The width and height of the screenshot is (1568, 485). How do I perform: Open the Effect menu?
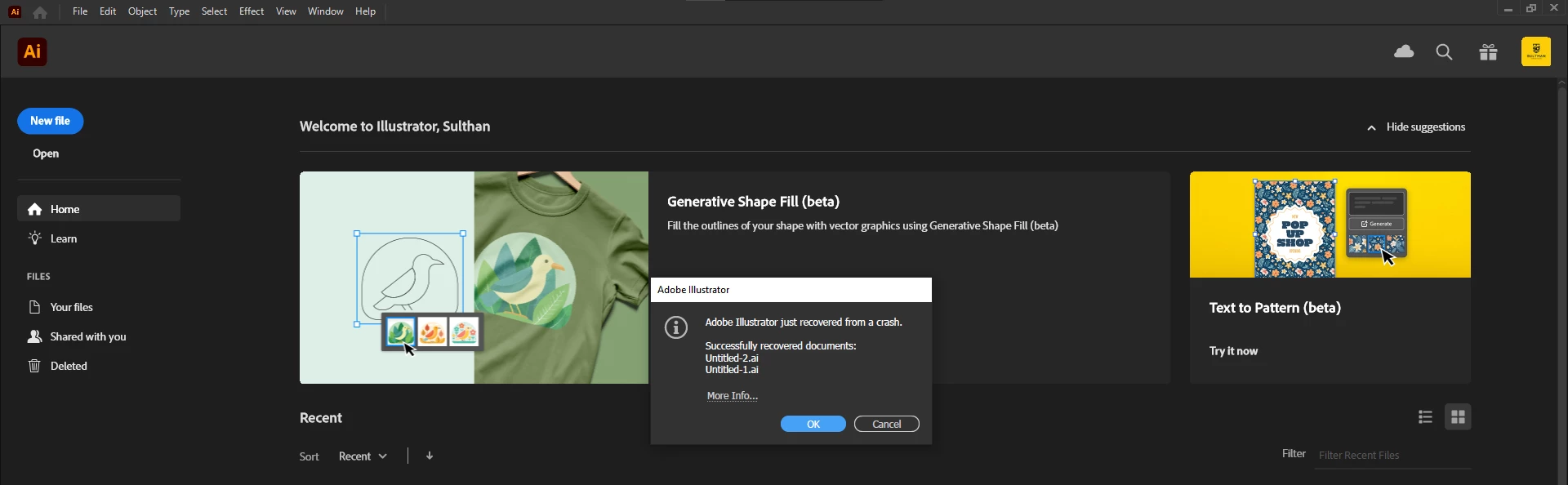[x=252, y=11]
